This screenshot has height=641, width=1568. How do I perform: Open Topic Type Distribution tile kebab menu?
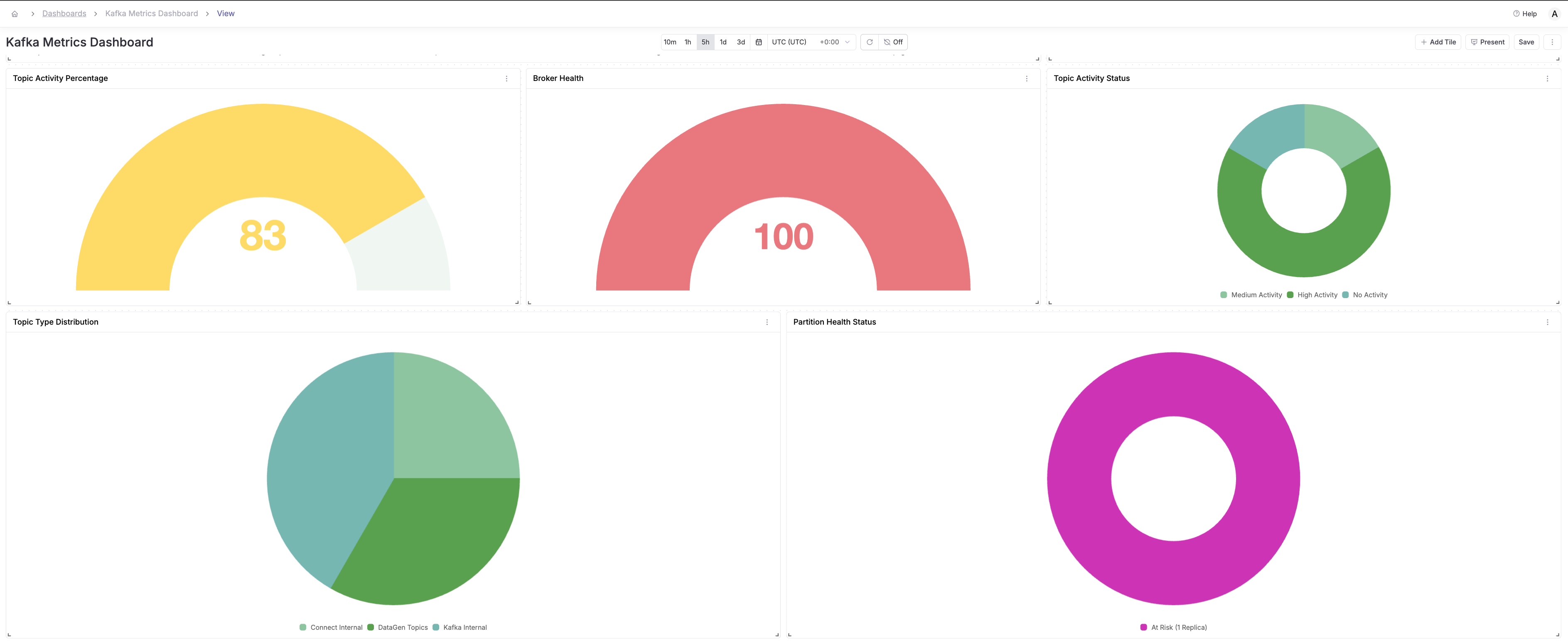click(x=767, y=322)
